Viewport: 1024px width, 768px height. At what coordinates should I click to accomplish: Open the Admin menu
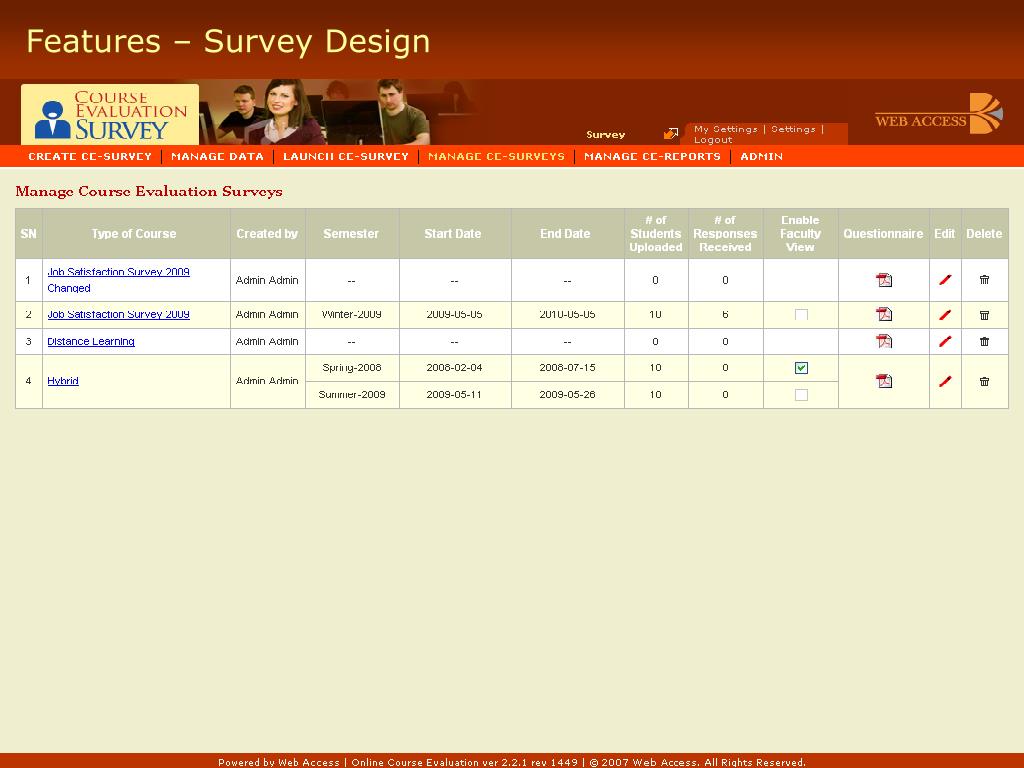[x=761, y=157]
